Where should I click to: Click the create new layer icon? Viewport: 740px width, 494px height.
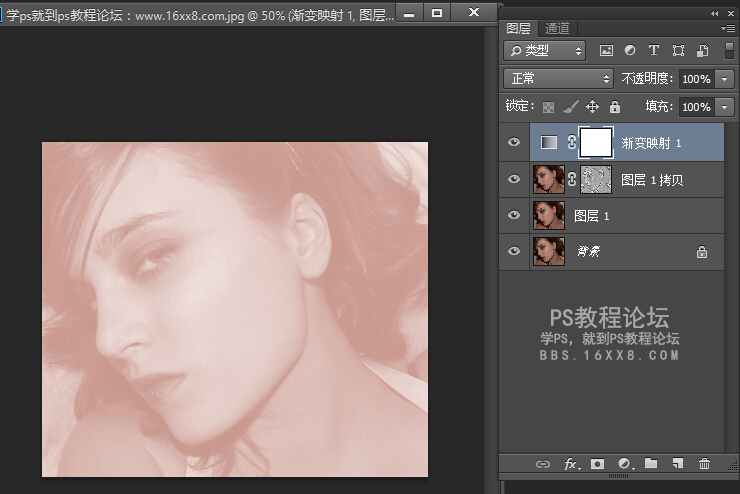(677, 464)
